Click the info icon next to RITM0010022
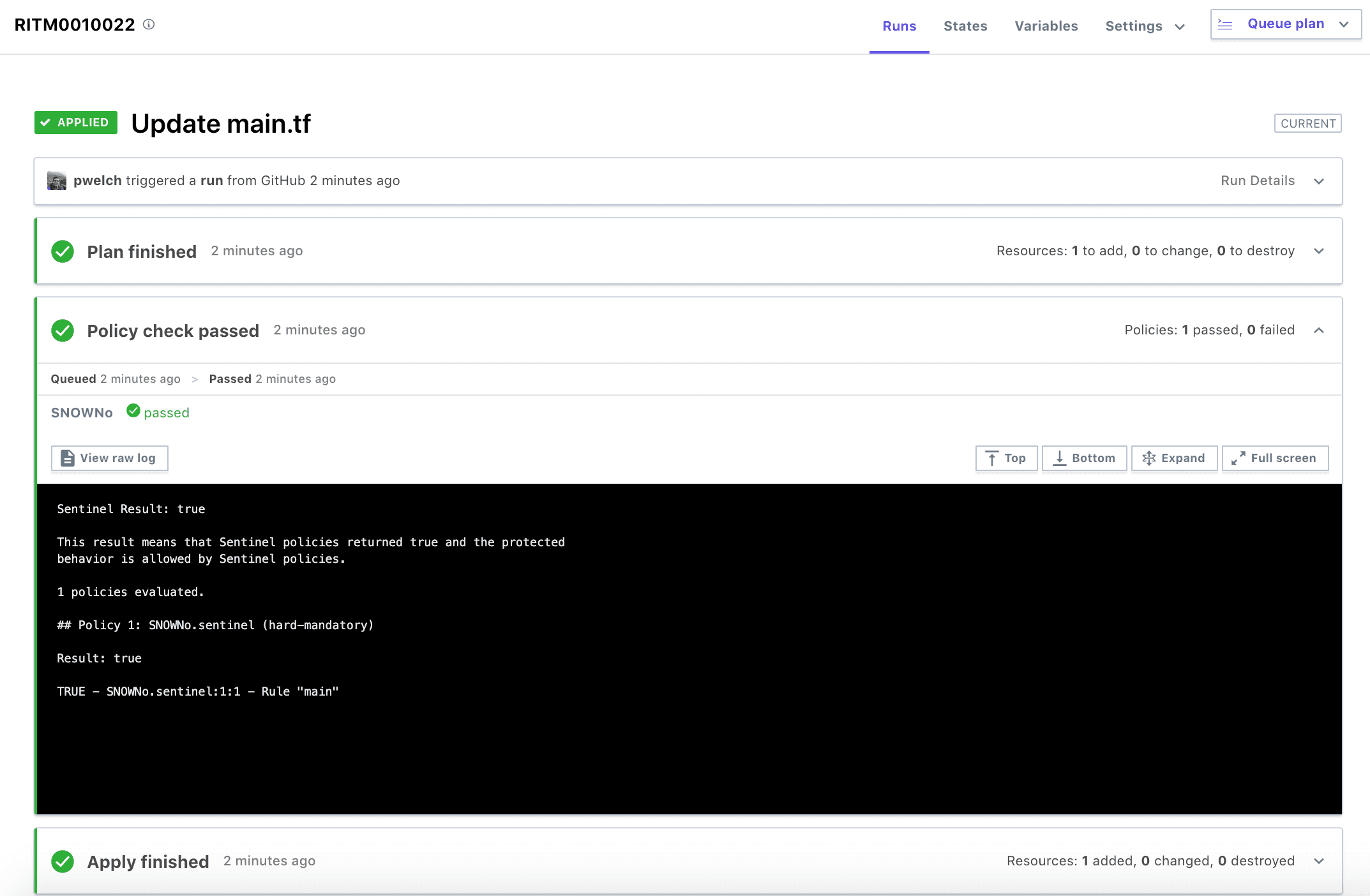The height and width of the screenshot is (896, 1370). click(x=149, y=24)
